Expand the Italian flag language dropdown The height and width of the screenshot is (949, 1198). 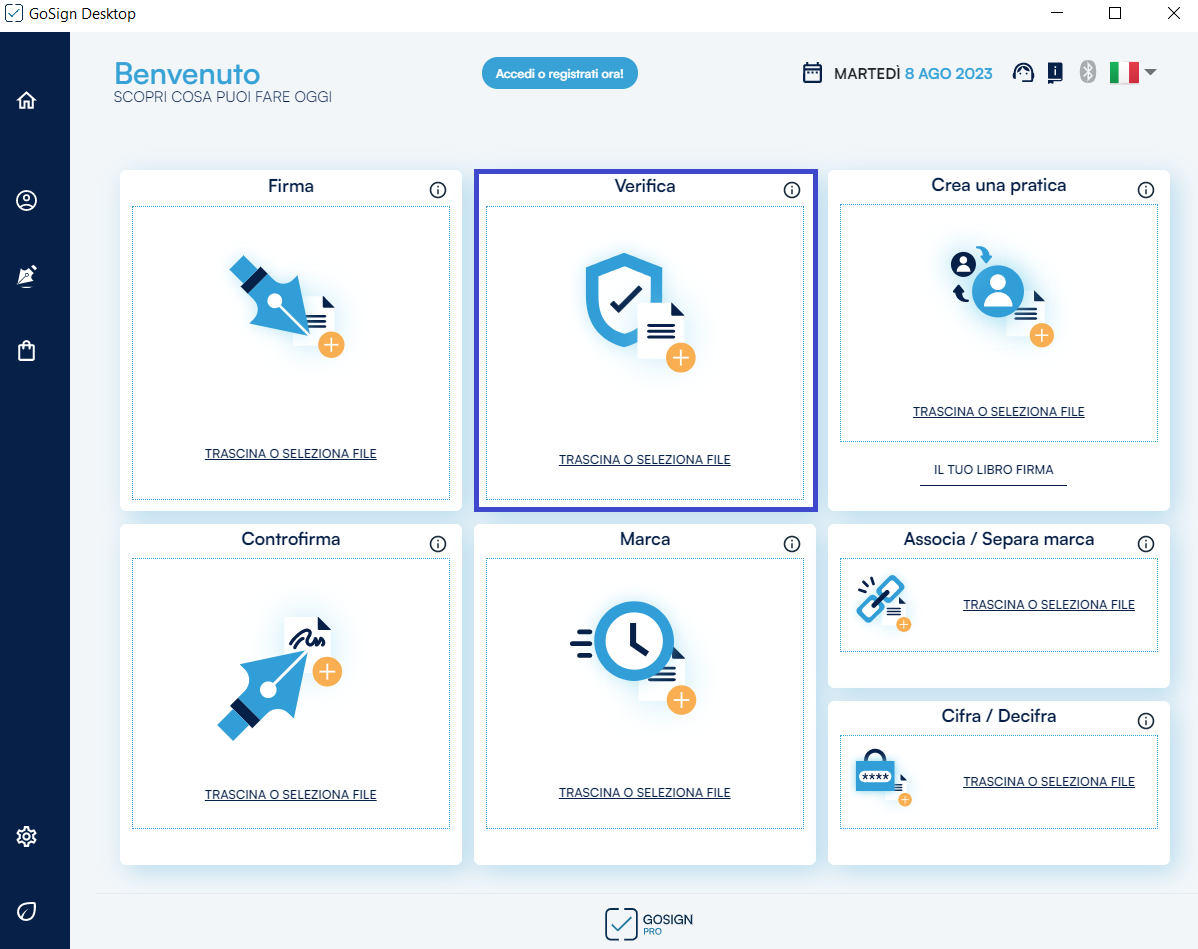pos(1133,72)
